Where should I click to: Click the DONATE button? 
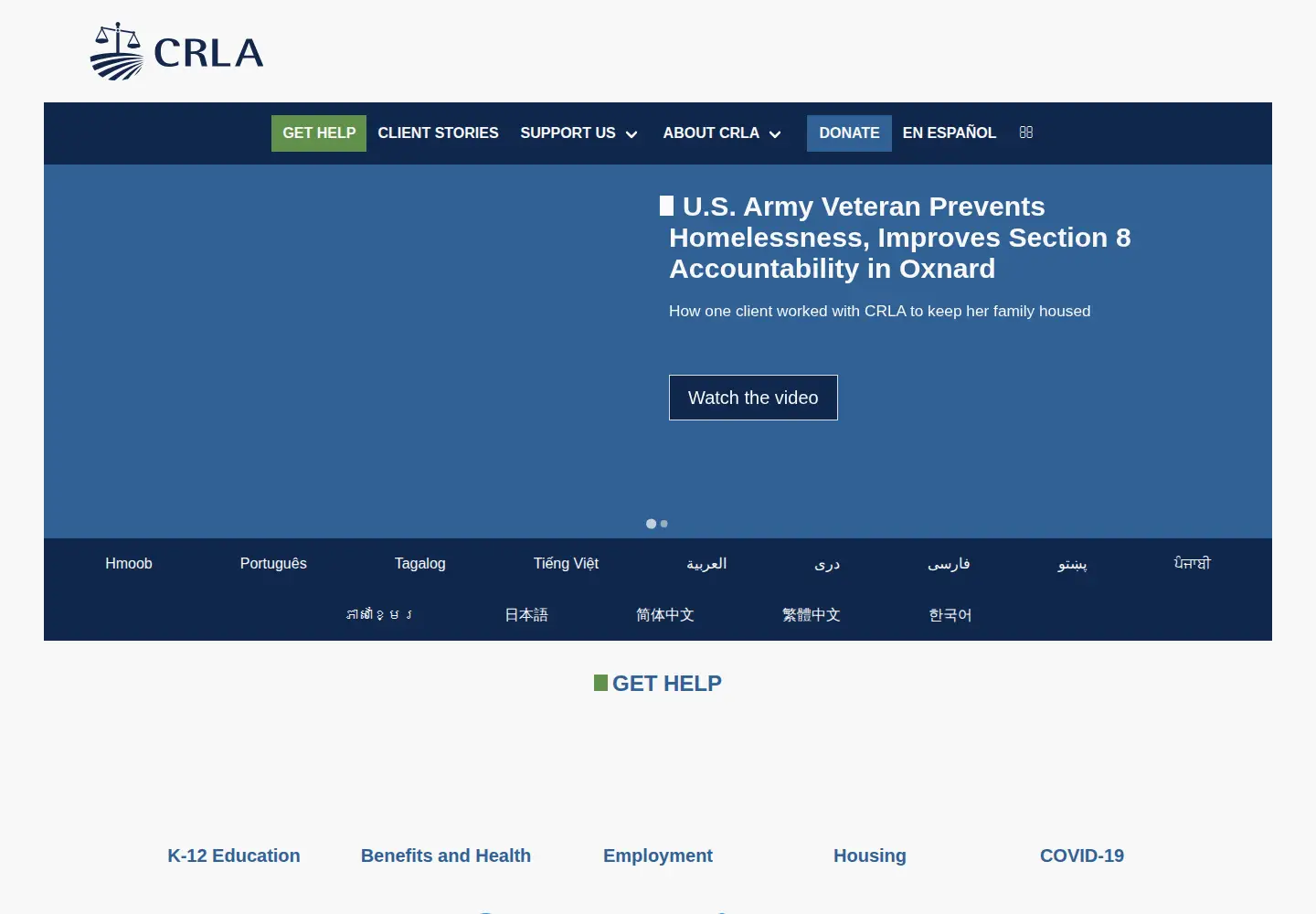849,133
